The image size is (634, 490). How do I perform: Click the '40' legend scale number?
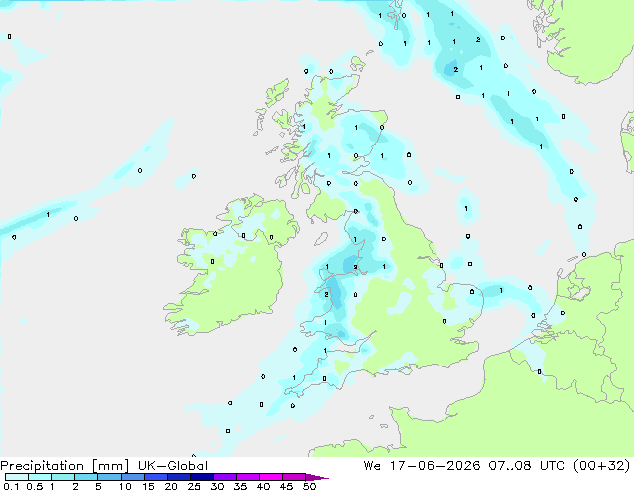[263, 486]
